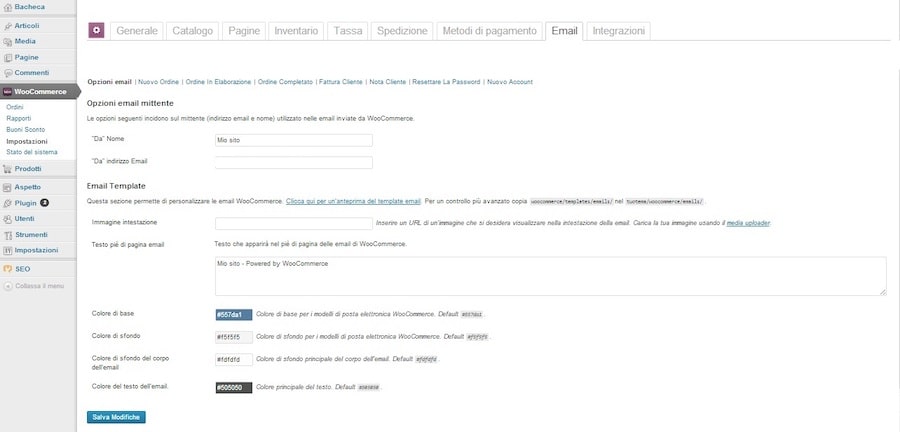Click the Immagine intestazione URL field
The image size is (900, 432).
click(x=294, y=223)
